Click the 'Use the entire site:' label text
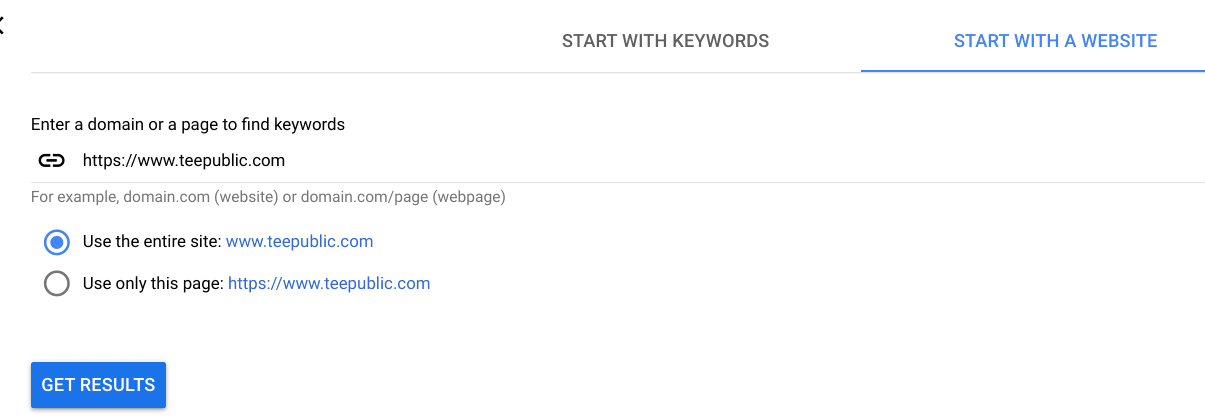 [x=152, y=242]
